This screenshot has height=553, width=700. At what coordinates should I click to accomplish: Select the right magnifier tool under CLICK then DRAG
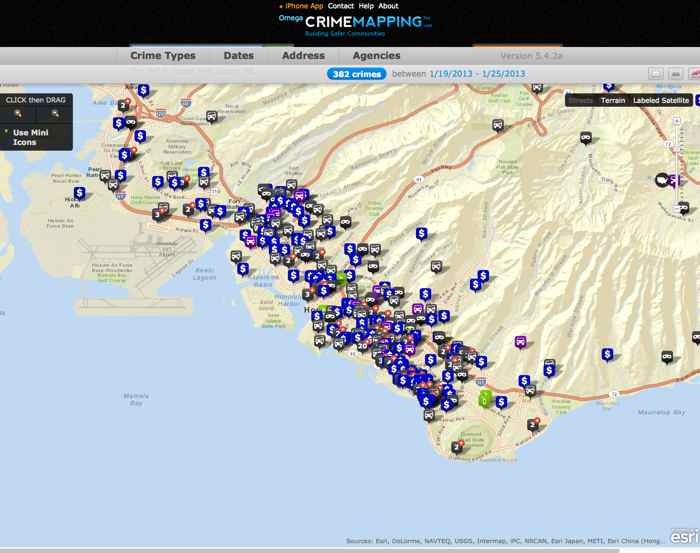tap(55, 114)
